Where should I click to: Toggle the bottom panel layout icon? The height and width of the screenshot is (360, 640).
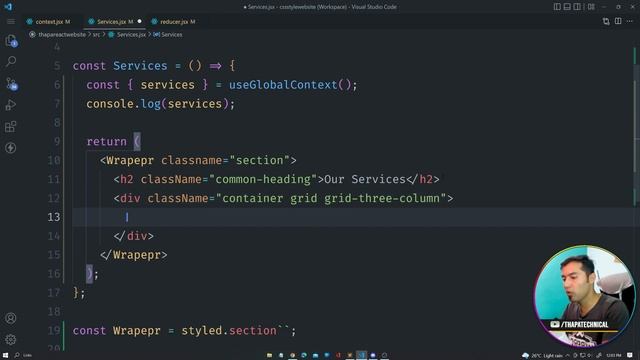(567, 7)
